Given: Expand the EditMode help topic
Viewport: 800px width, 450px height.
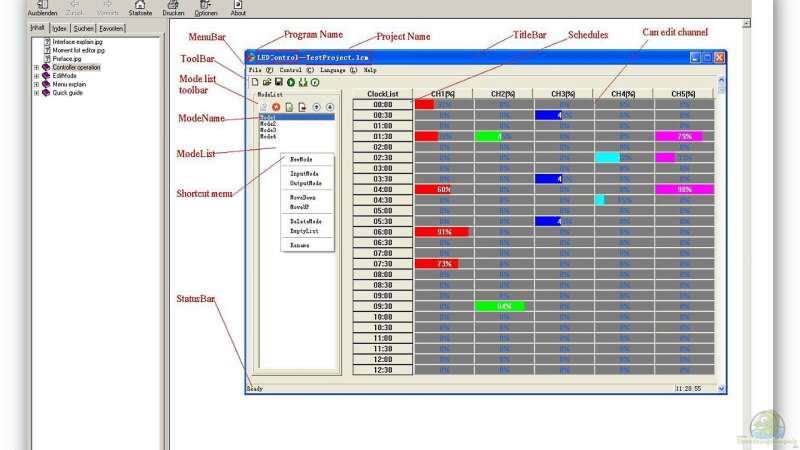Looking at the screenshot, I should (x=36, y=75).
